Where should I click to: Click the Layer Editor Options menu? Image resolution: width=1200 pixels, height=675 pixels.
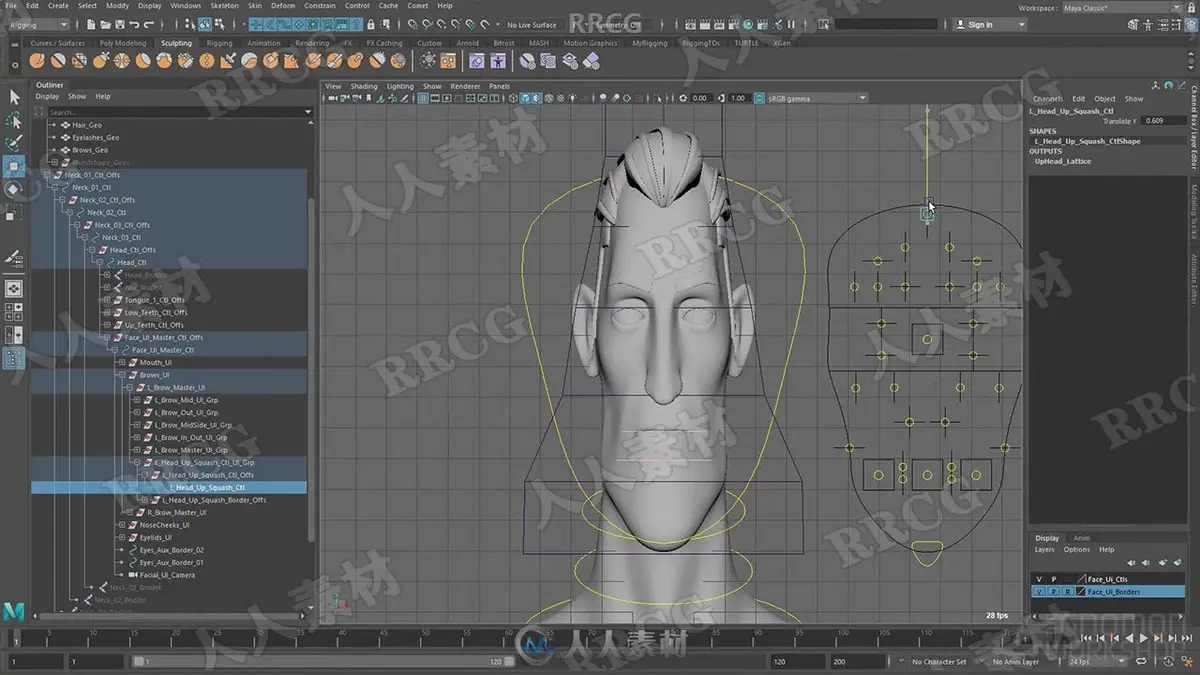tap(1076, 550)
